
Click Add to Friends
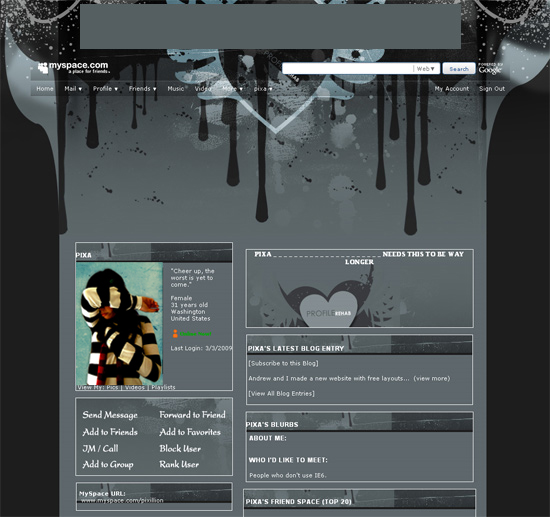click(x=110, y=432)
